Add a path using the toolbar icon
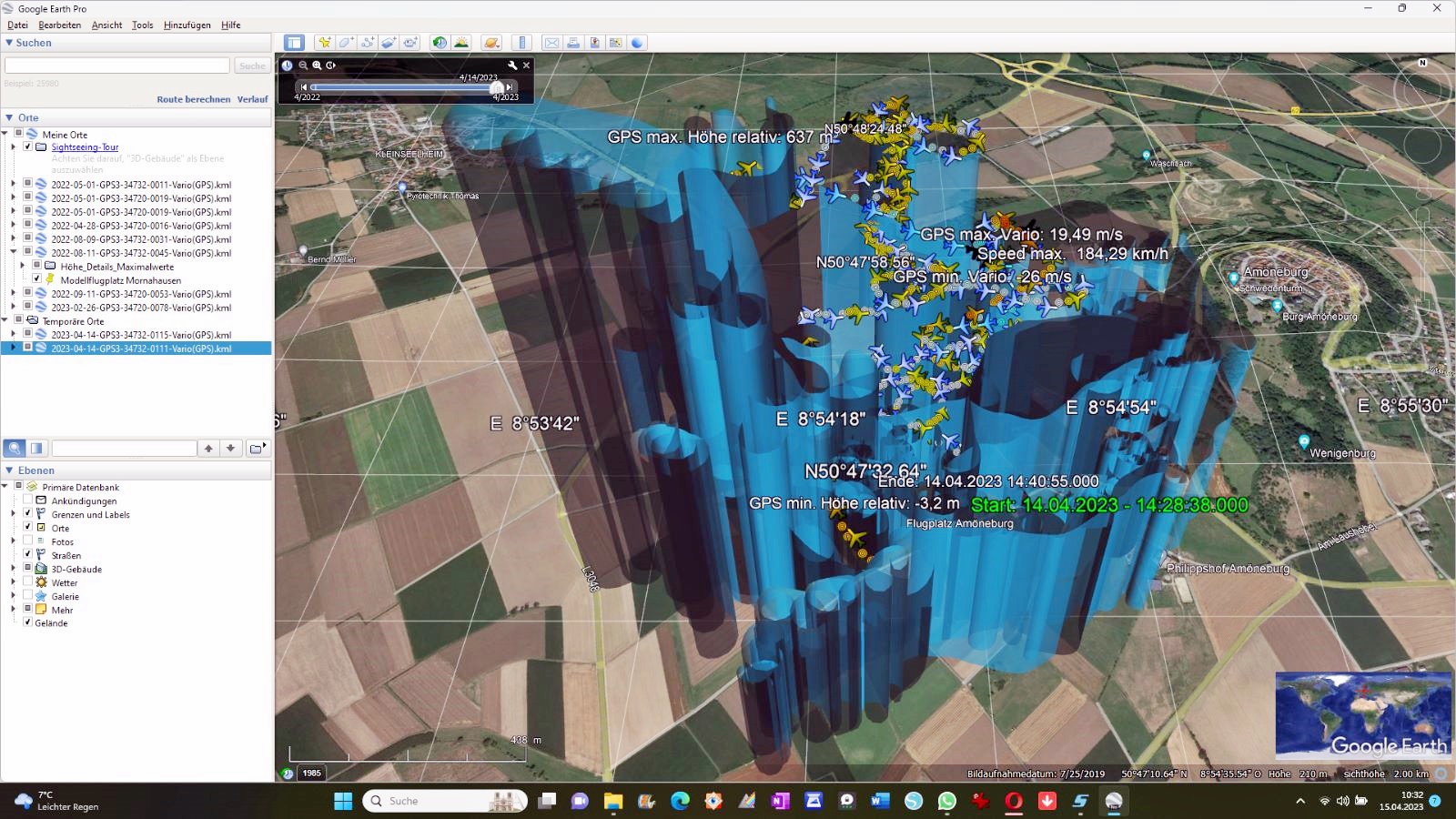Screen dimensions: 1456x819 pos(368,43)
